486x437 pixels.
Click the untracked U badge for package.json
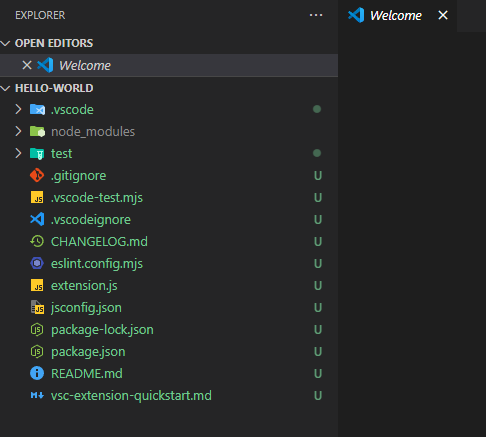(x=318, y=352)
